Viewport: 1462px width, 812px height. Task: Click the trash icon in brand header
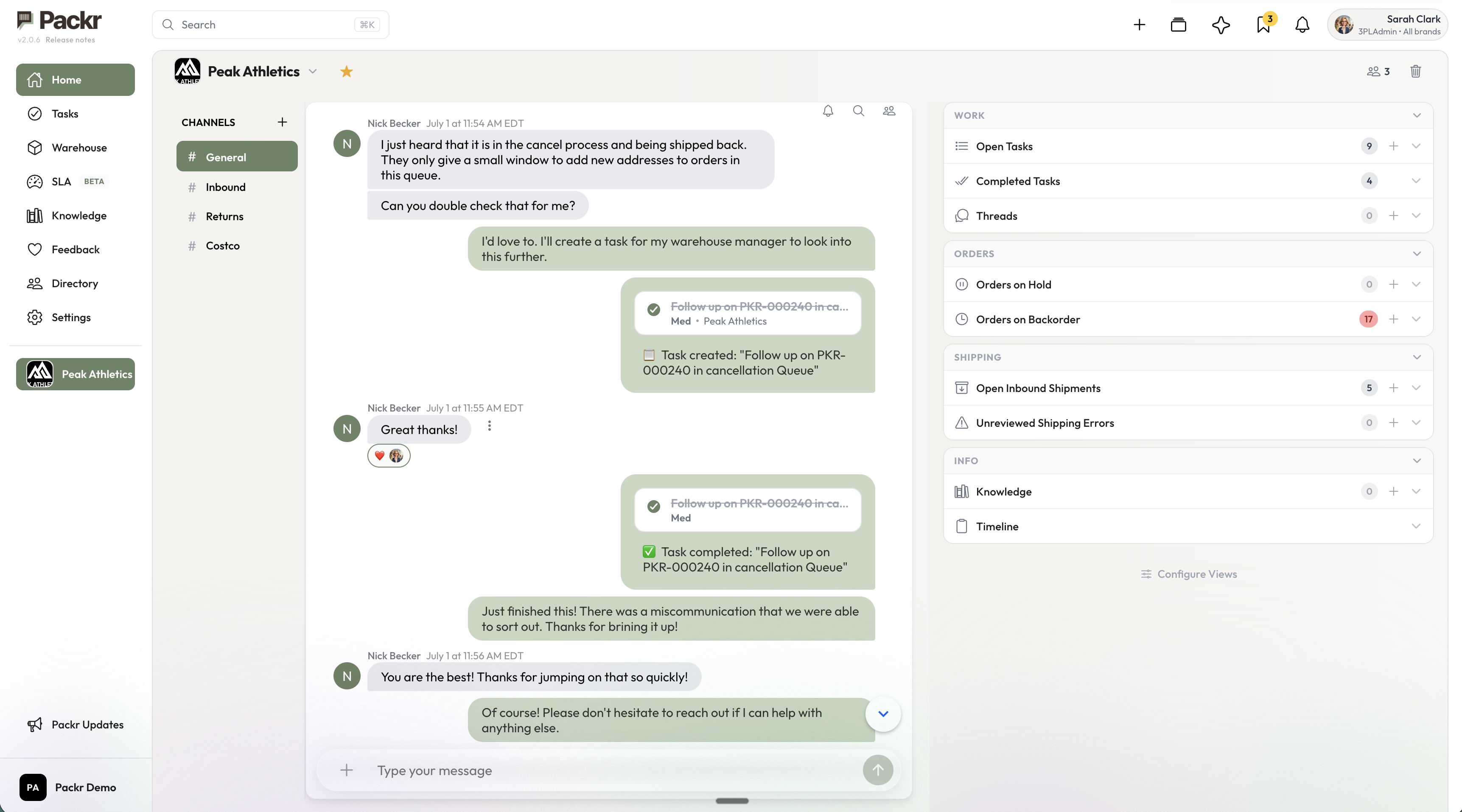pos(1415,72)
